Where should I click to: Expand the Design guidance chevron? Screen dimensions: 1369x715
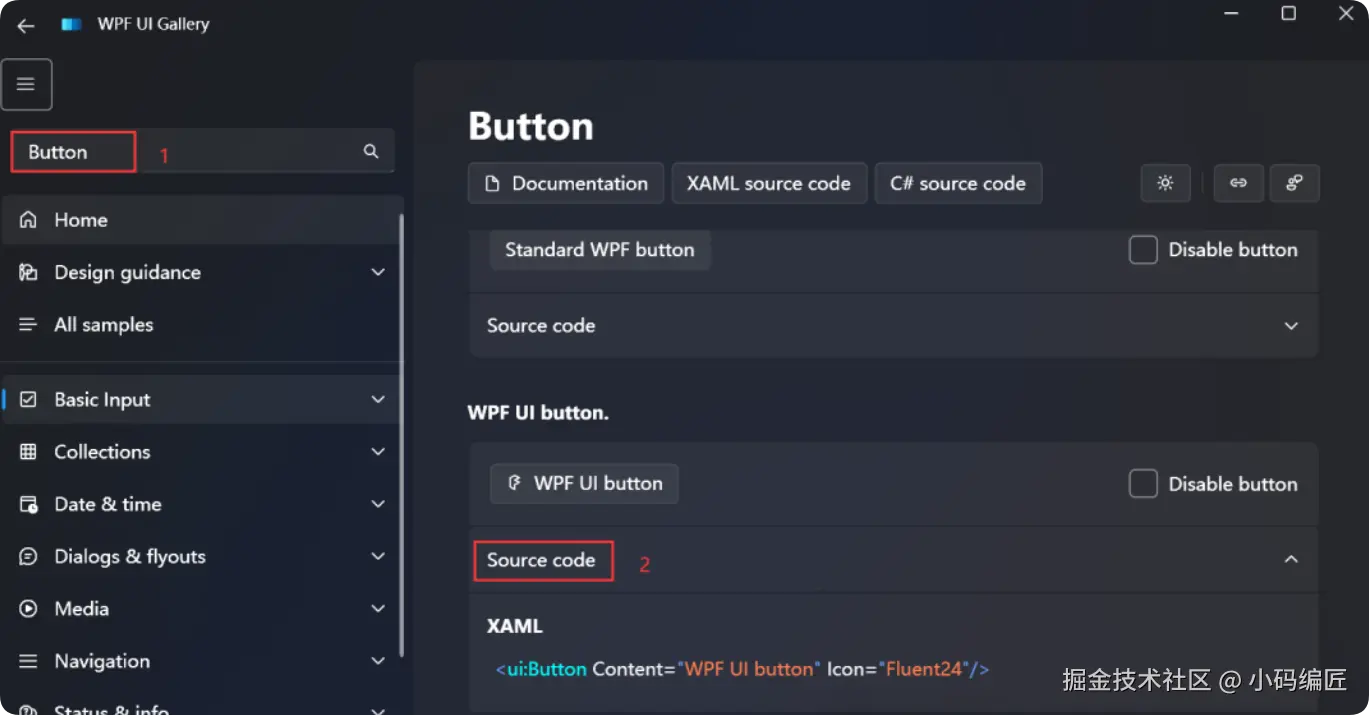pos(378,272)
